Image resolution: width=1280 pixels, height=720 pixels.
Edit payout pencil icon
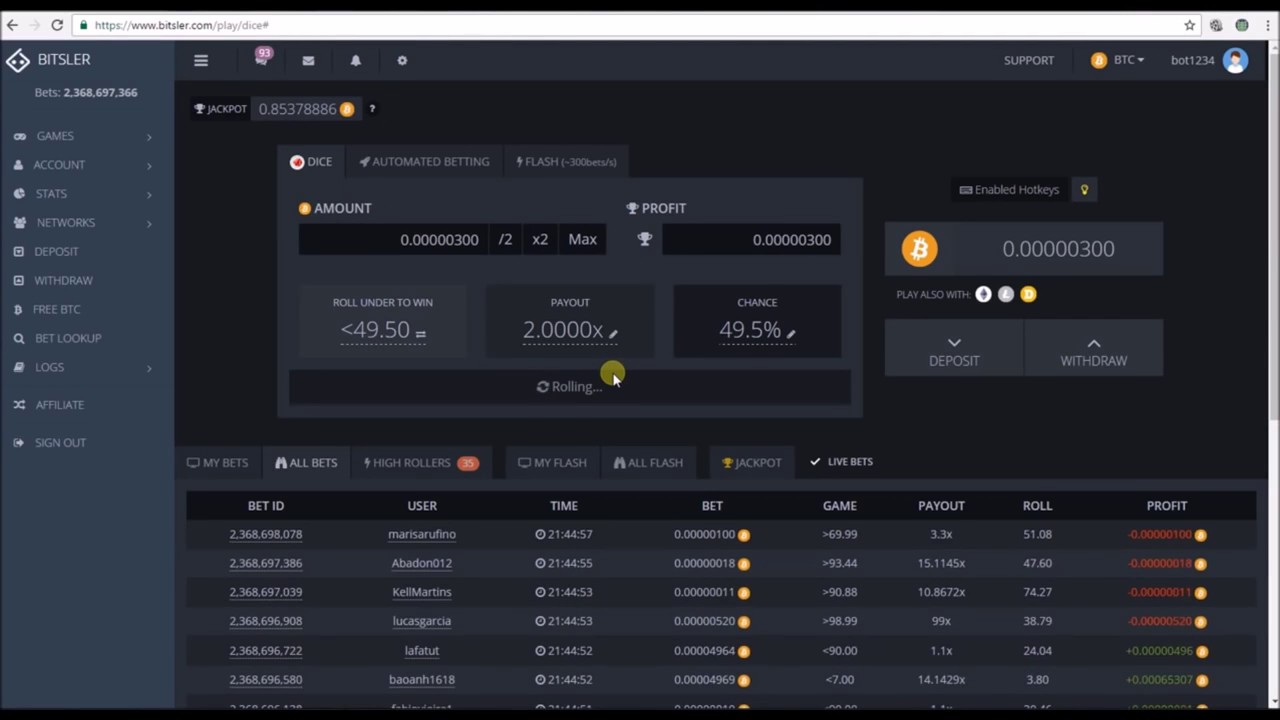pyautogui.click(x=613, y=334)
